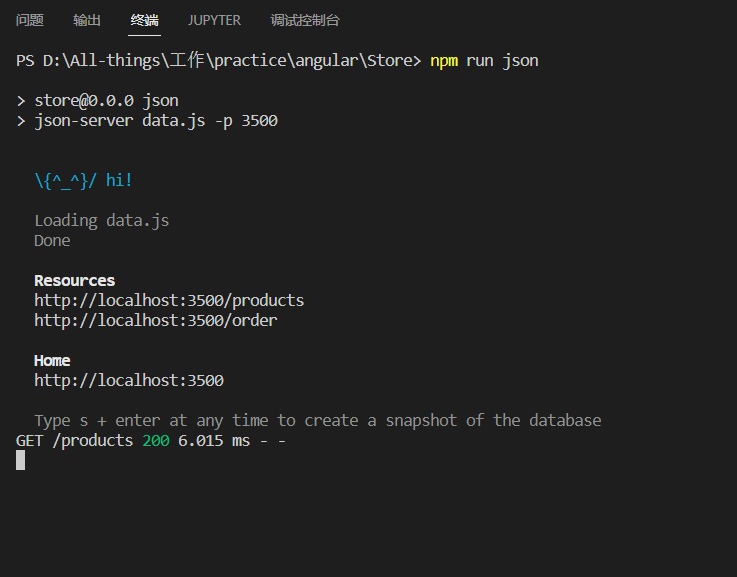Switch to the 问题 tab
This screenshot has width=737, height=577.
pyautogui.click(x=30, y=20)
